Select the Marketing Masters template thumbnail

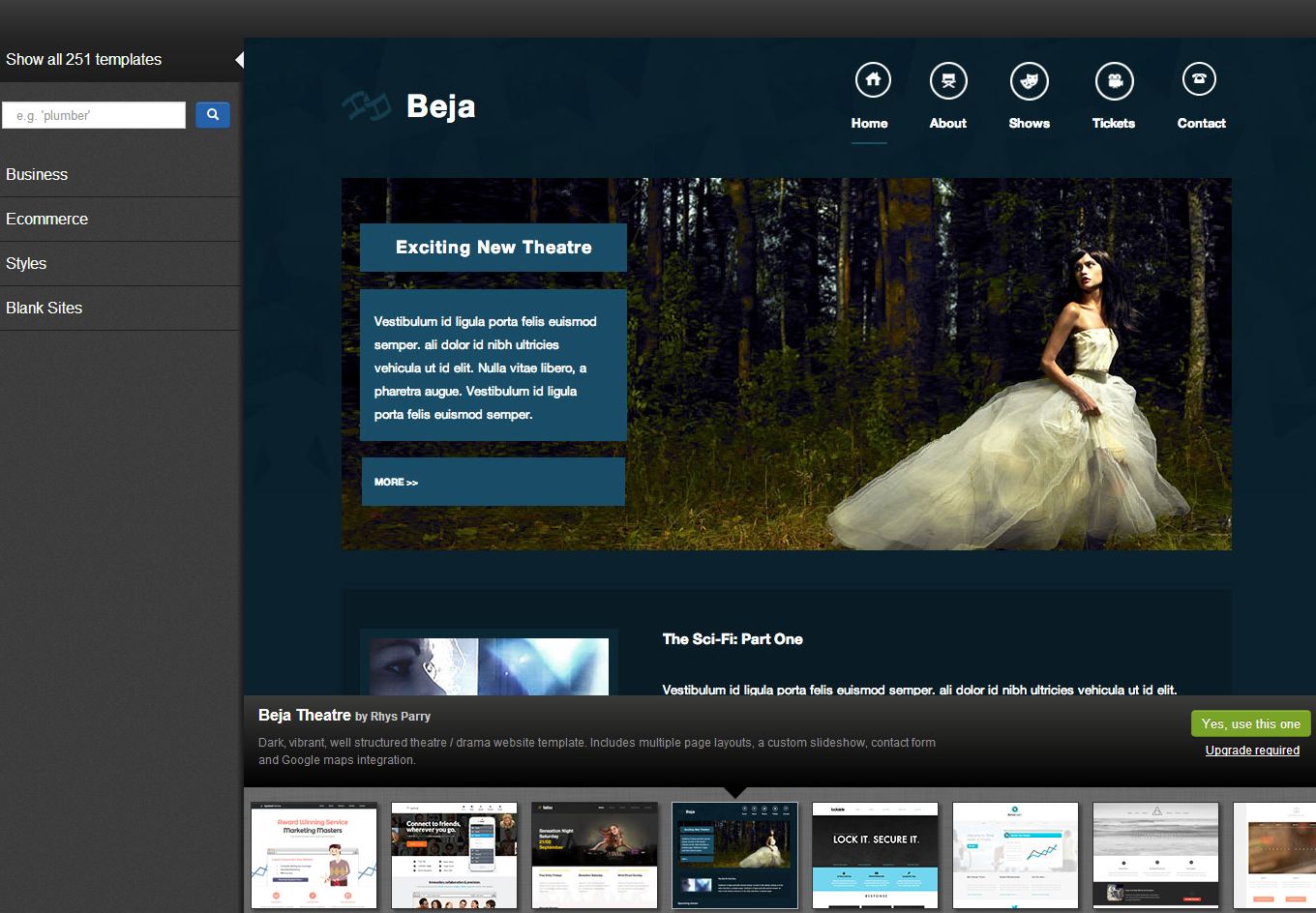tap(314, 855)
